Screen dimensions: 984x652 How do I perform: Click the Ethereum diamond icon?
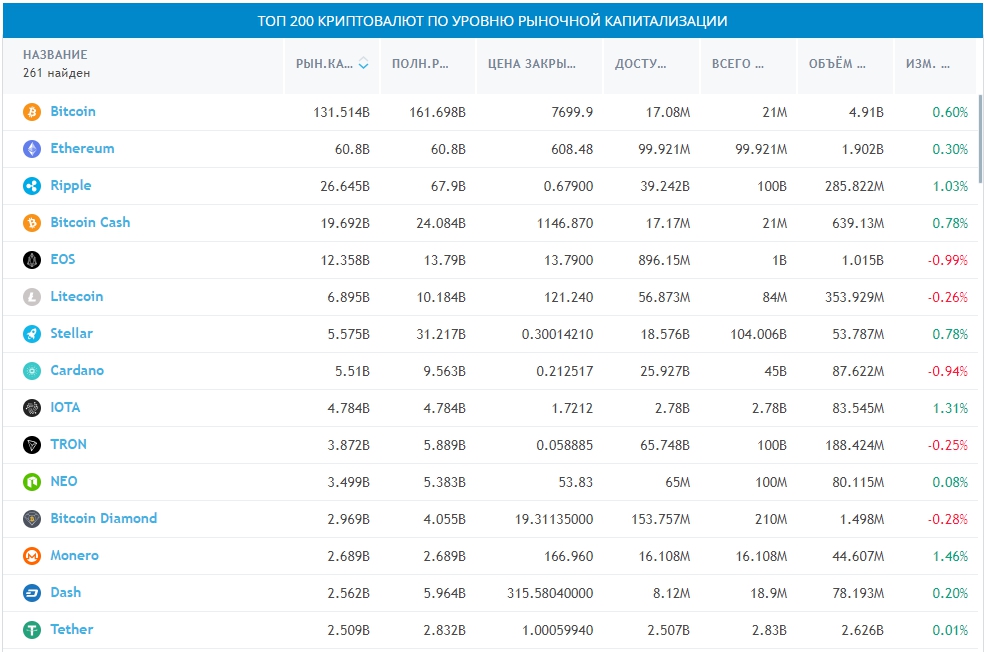pyautogui.click(x=32, y=149)
